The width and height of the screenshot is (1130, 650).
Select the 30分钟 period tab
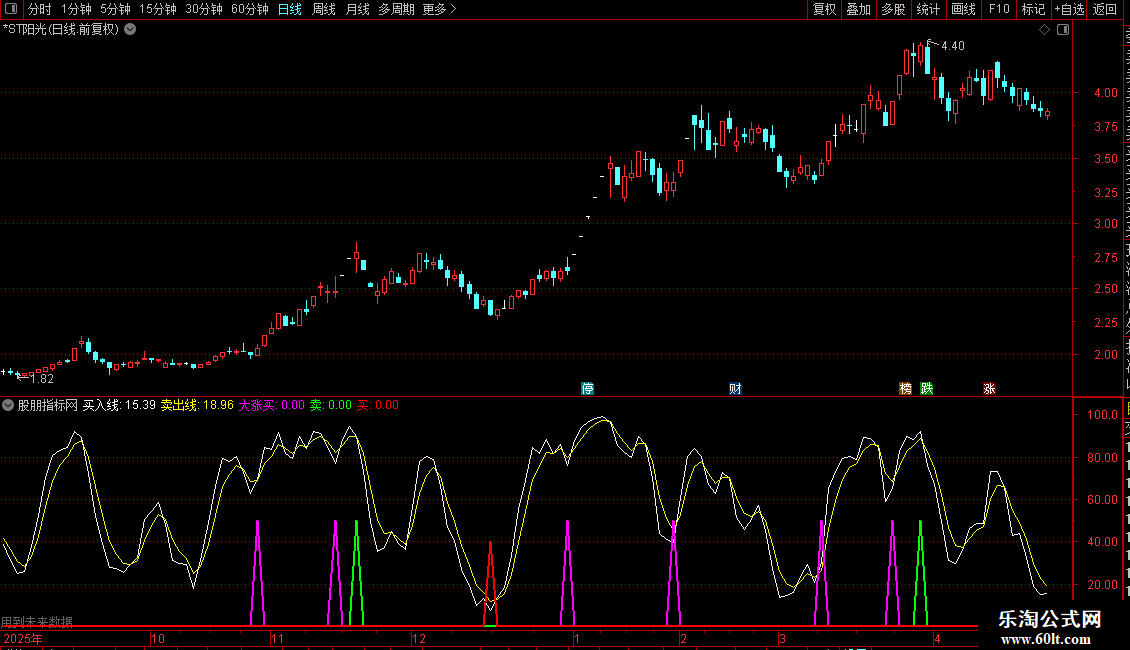click(x=204, y=9)
